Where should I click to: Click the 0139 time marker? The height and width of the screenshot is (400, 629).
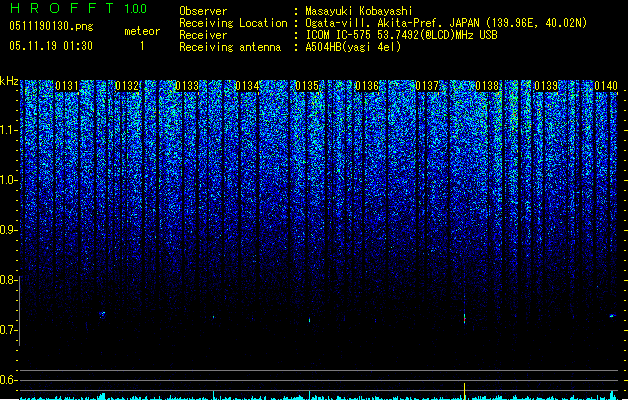click(x=546, y=86)
